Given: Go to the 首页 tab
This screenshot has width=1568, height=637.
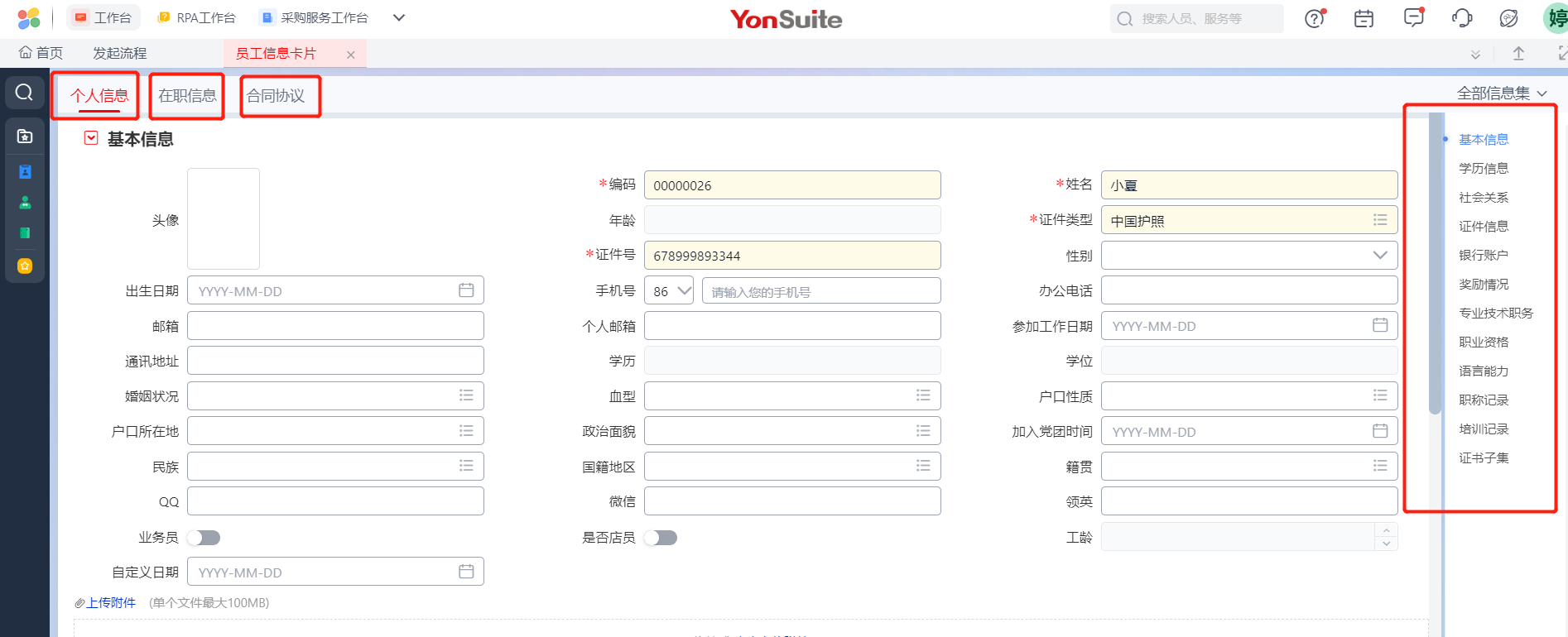Looking at the screenshot, I should (x=41, y=53).
